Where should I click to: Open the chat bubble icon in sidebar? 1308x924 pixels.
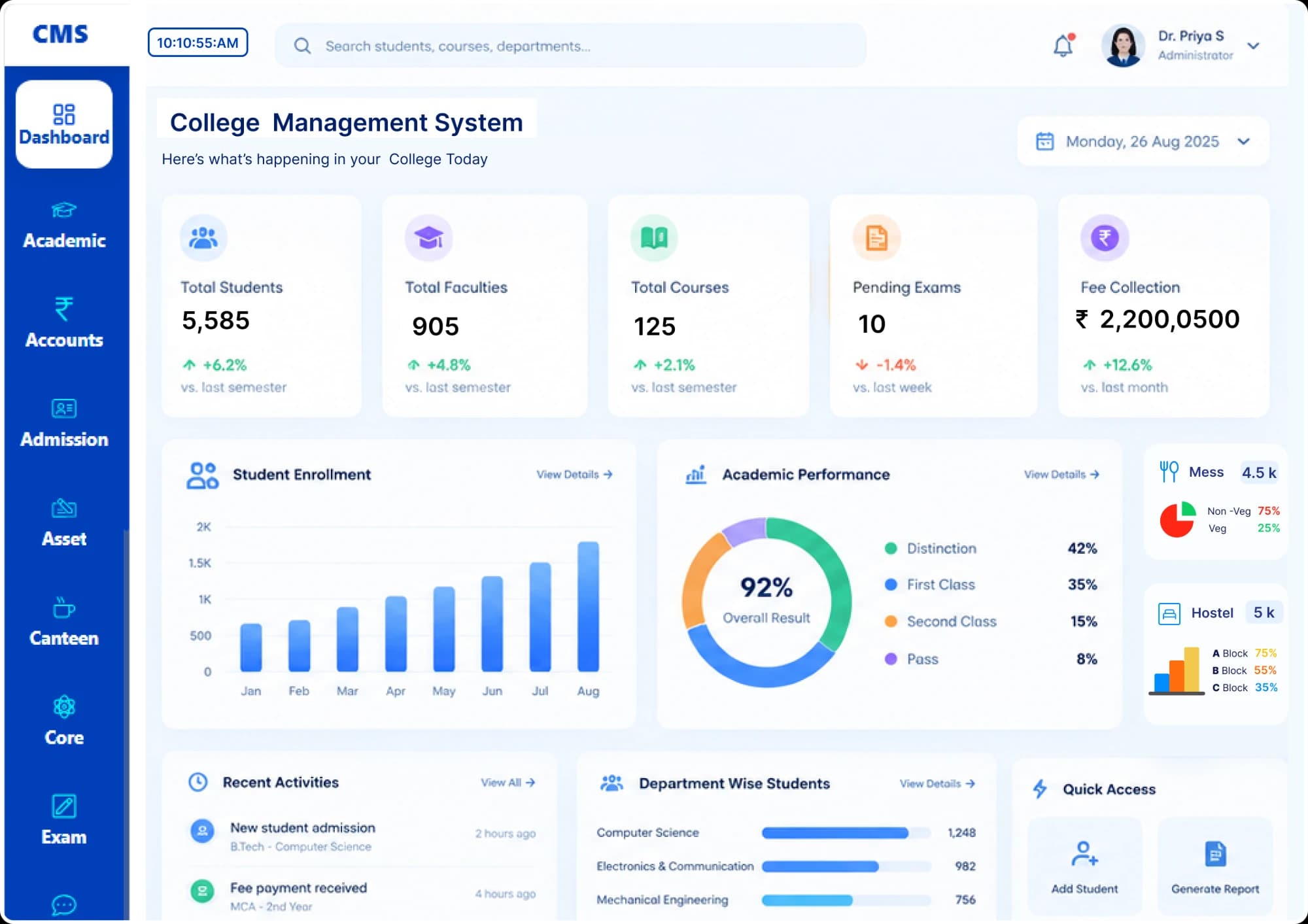pos(64,905)
